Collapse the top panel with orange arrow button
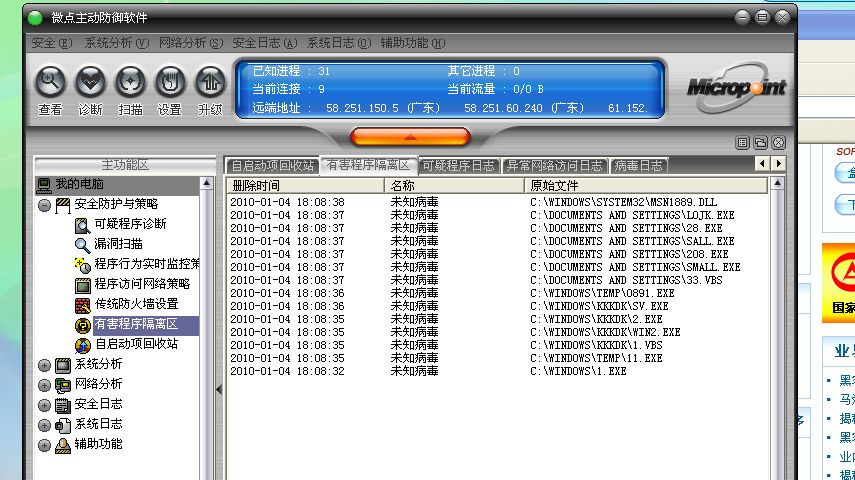 [410, 137]
